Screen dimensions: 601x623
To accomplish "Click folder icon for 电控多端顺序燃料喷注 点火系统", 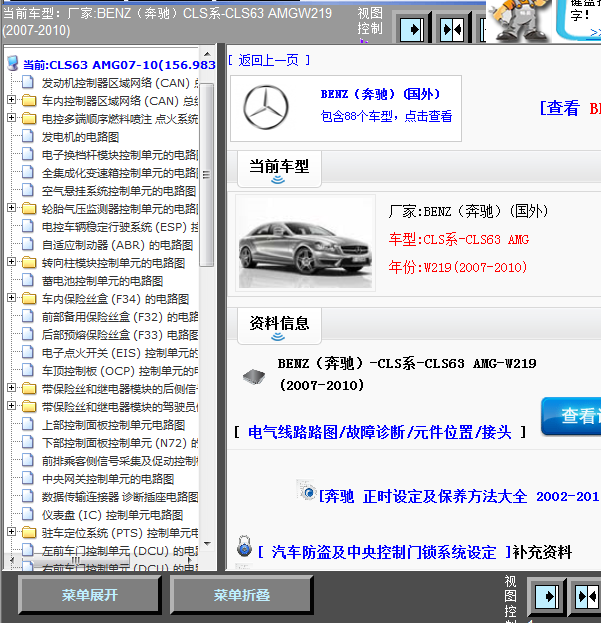I will click(x=29, y=118).
